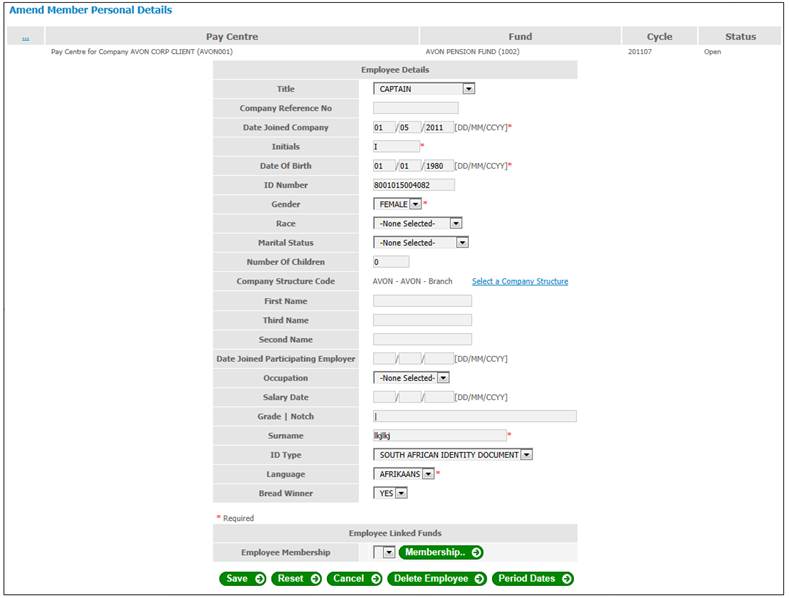Expand the Occupation dropdown
Image resolution: width=789 pixels, height=598 pixels.
coord(443,378)
